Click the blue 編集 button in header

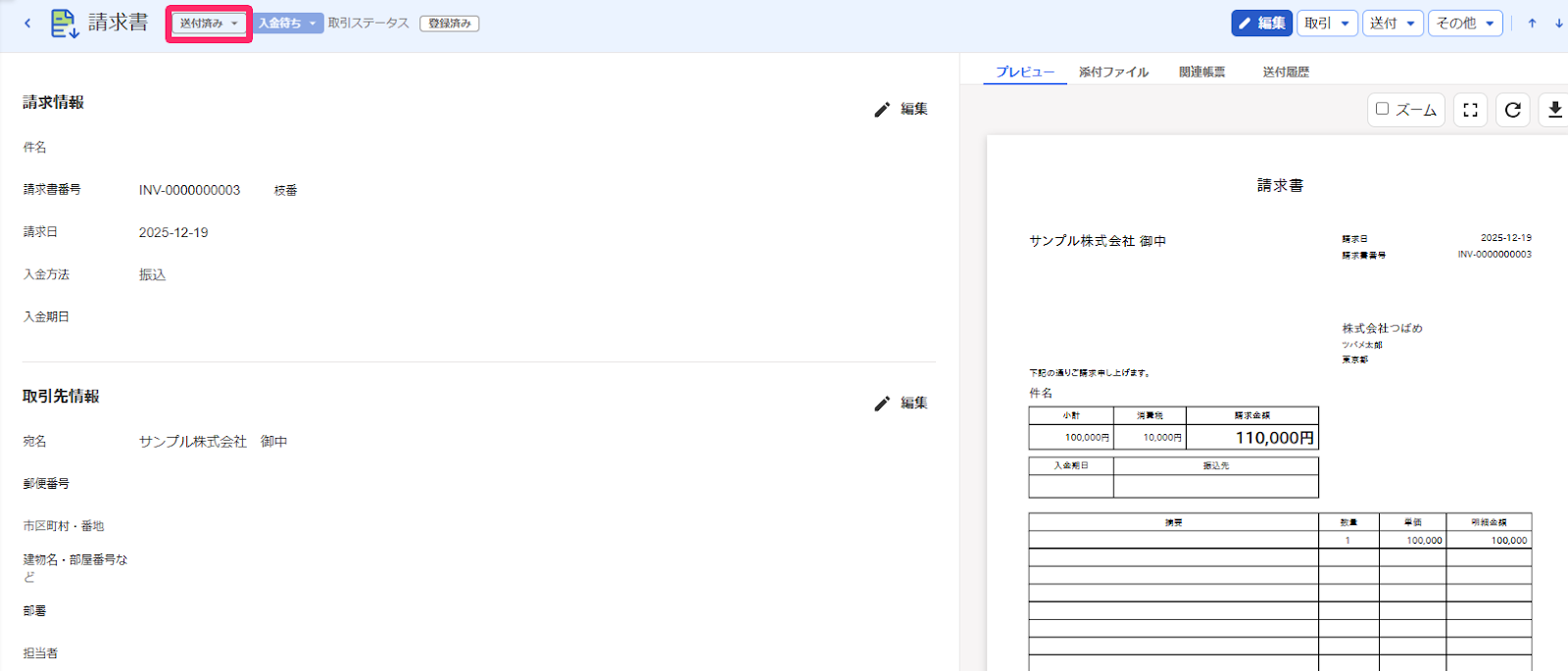(1262, 24)
